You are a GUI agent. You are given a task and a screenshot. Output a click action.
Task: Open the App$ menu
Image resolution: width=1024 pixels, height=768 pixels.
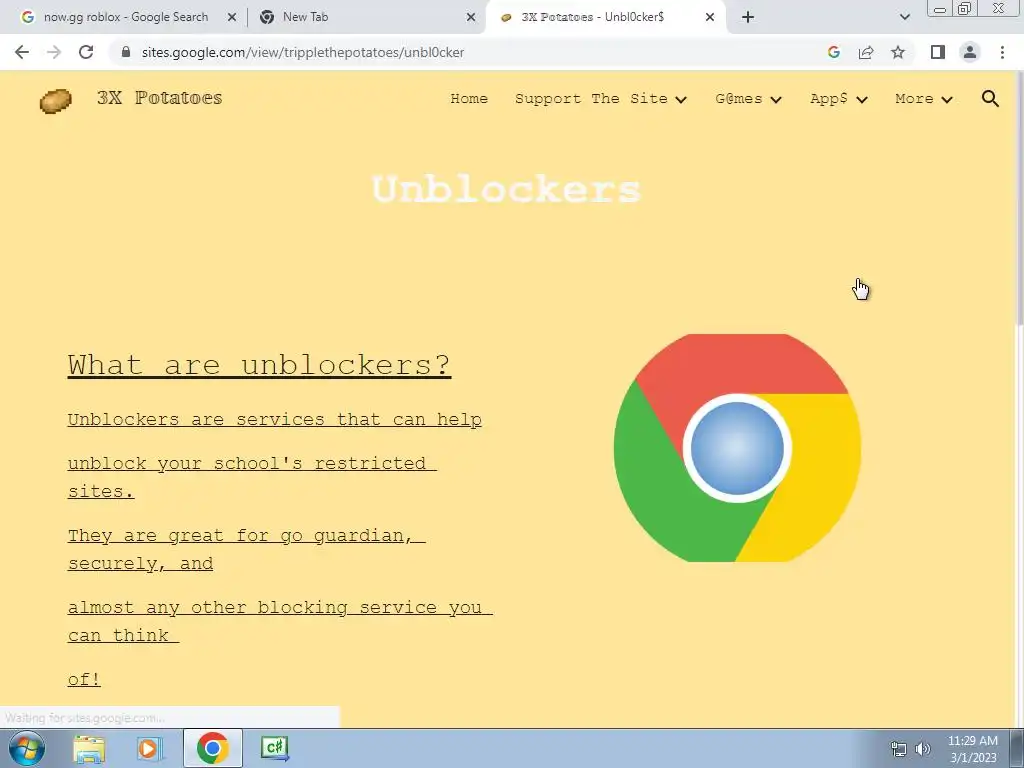point(829,99)
